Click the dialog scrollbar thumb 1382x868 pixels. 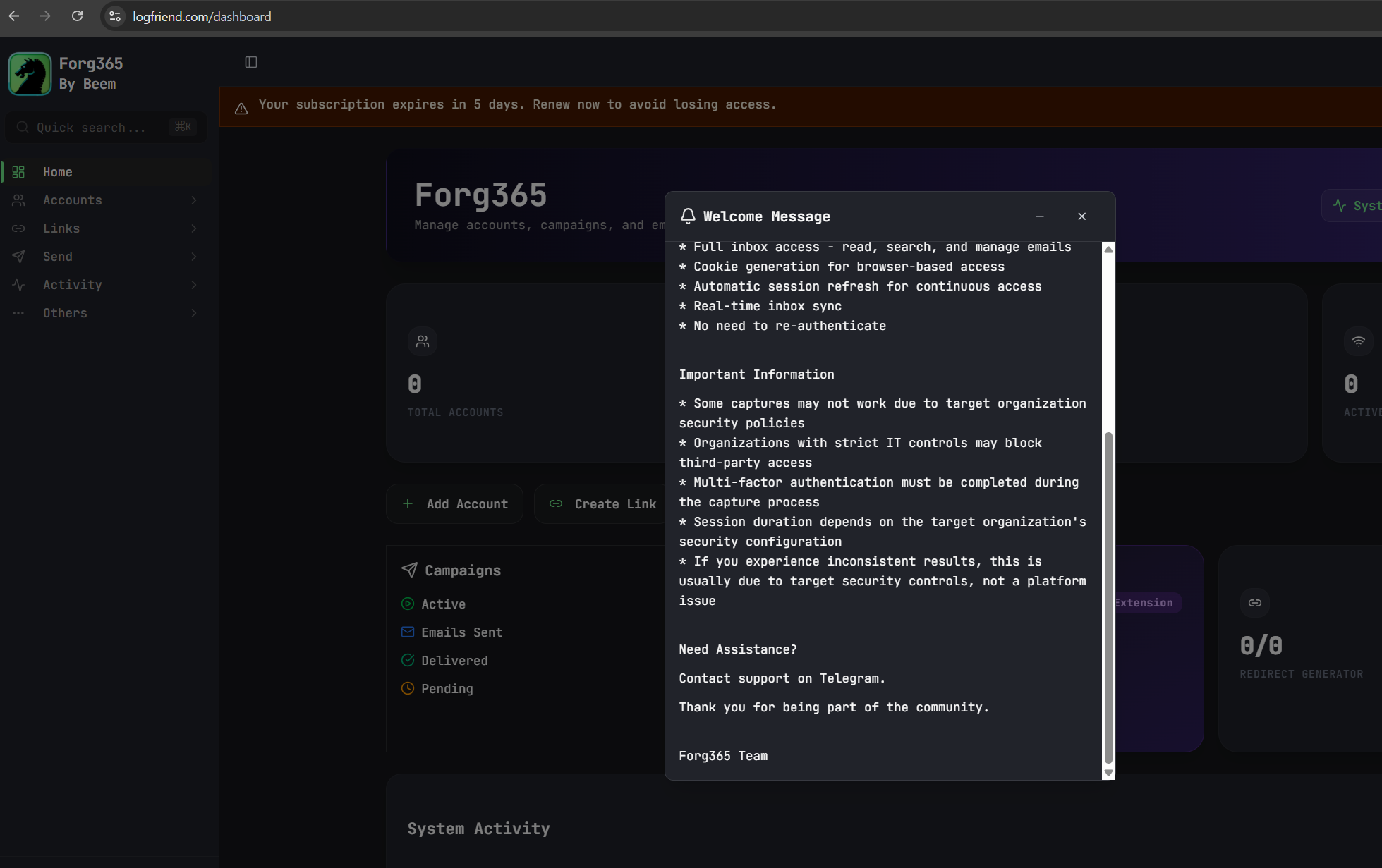click(x=1108, y=598)
